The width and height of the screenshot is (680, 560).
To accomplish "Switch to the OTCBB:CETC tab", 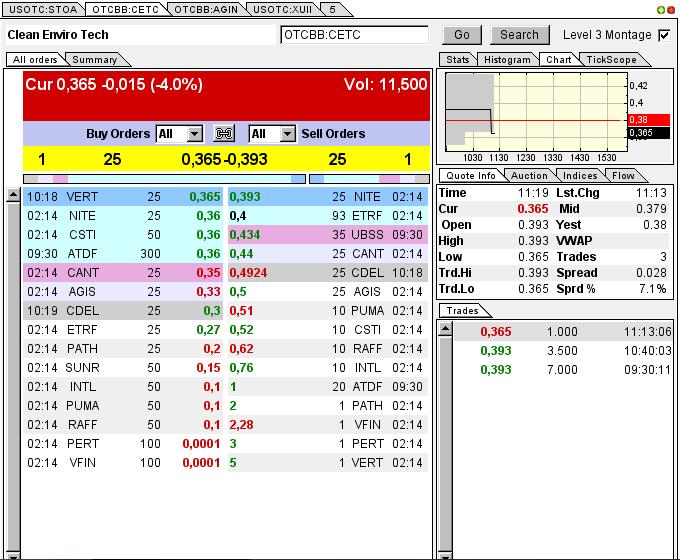I will (x=125, y=10).
